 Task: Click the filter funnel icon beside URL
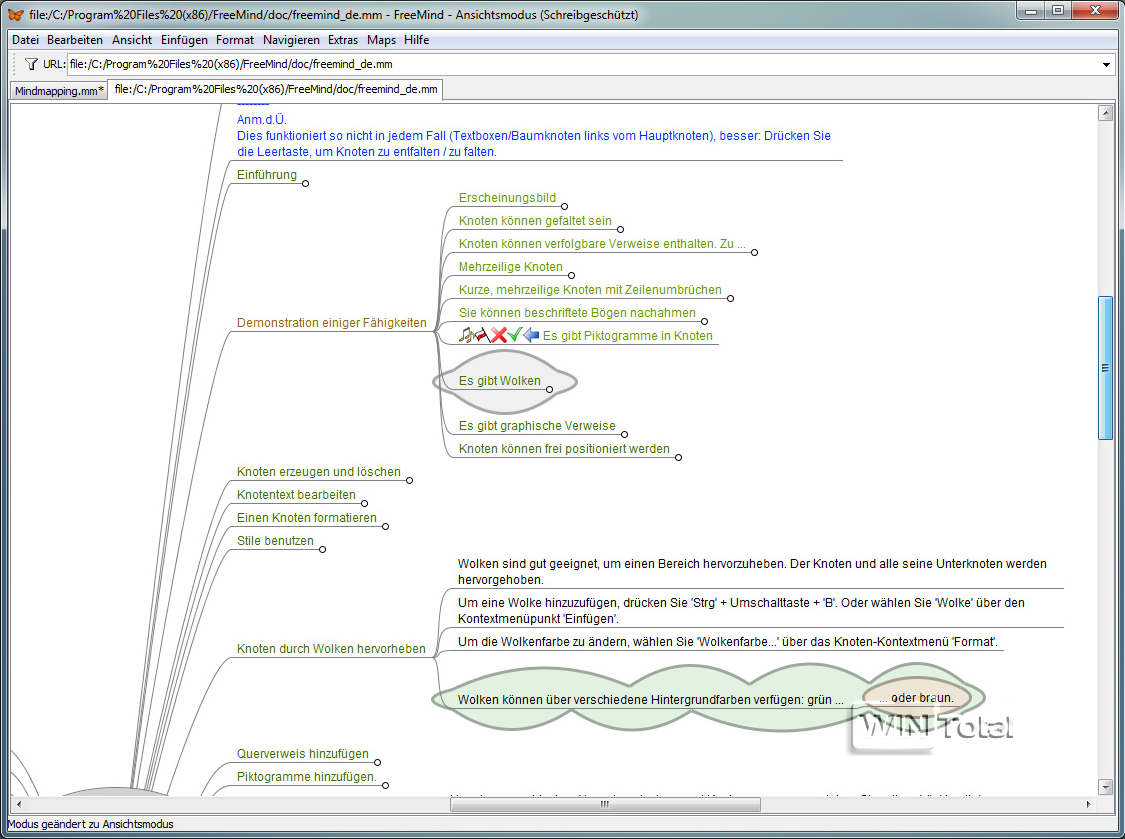31,64
